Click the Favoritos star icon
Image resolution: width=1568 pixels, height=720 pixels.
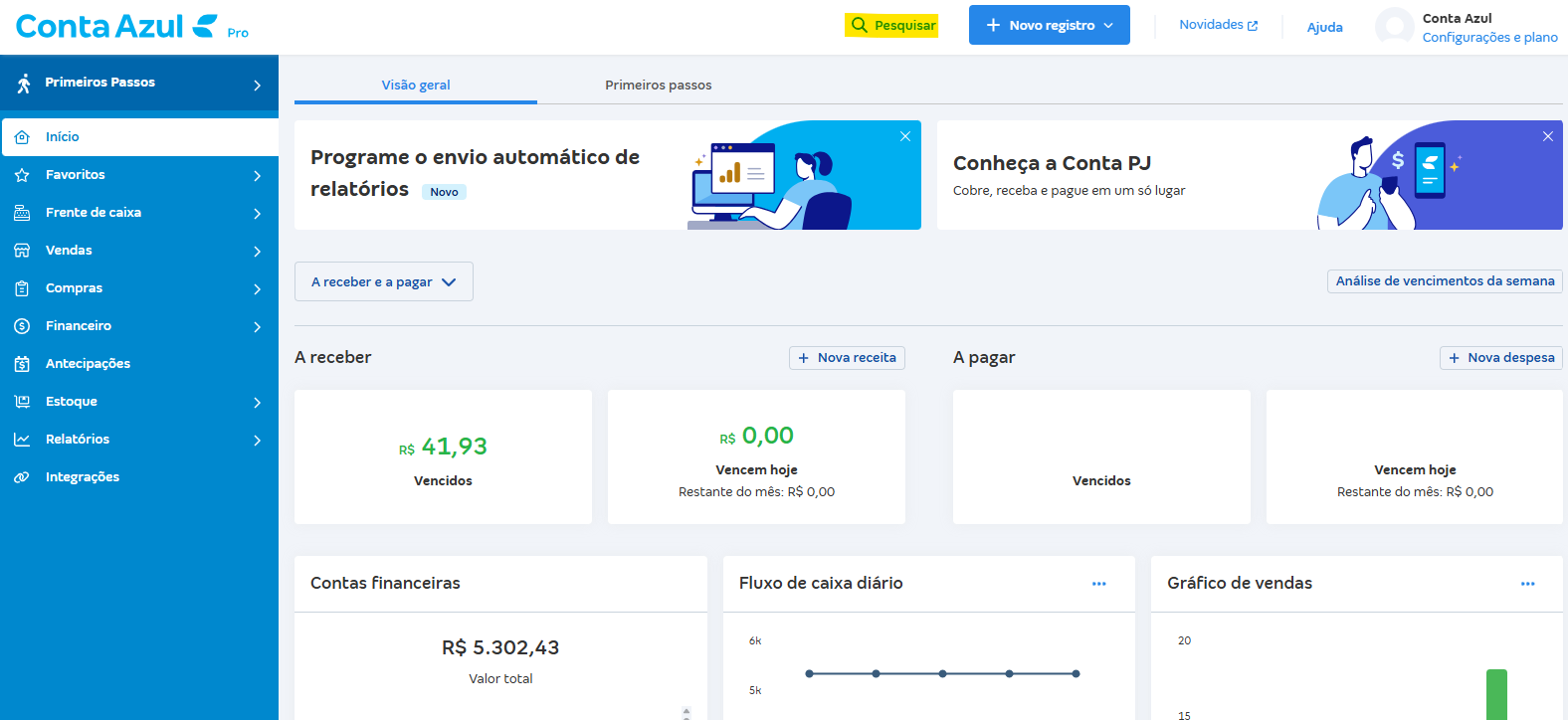point(22,175)
